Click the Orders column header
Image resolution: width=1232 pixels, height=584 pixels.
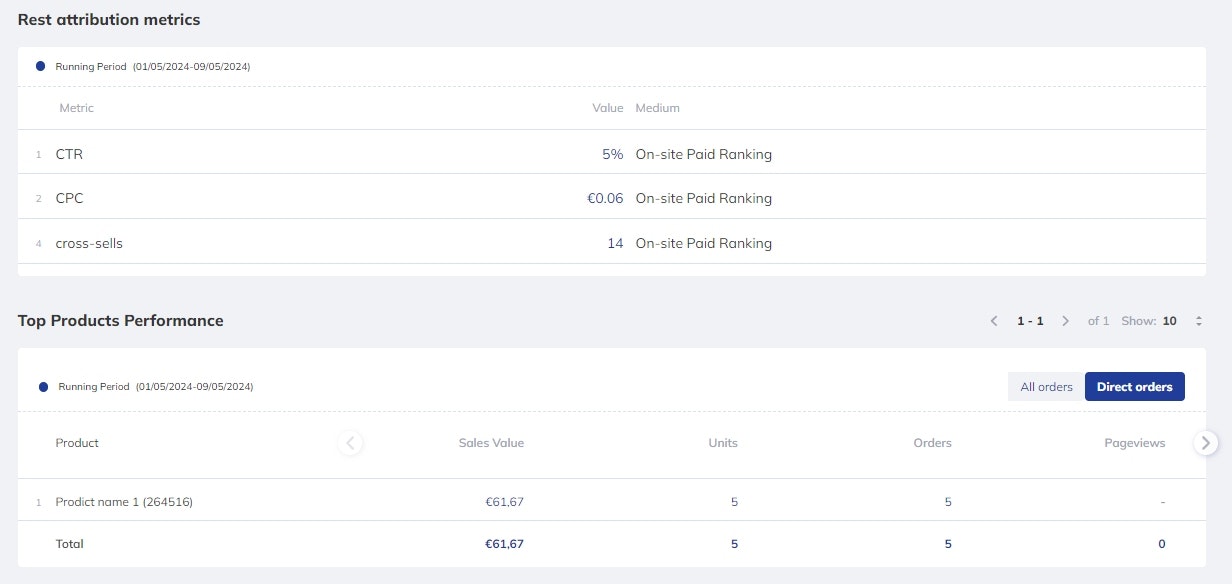(932, 443)
